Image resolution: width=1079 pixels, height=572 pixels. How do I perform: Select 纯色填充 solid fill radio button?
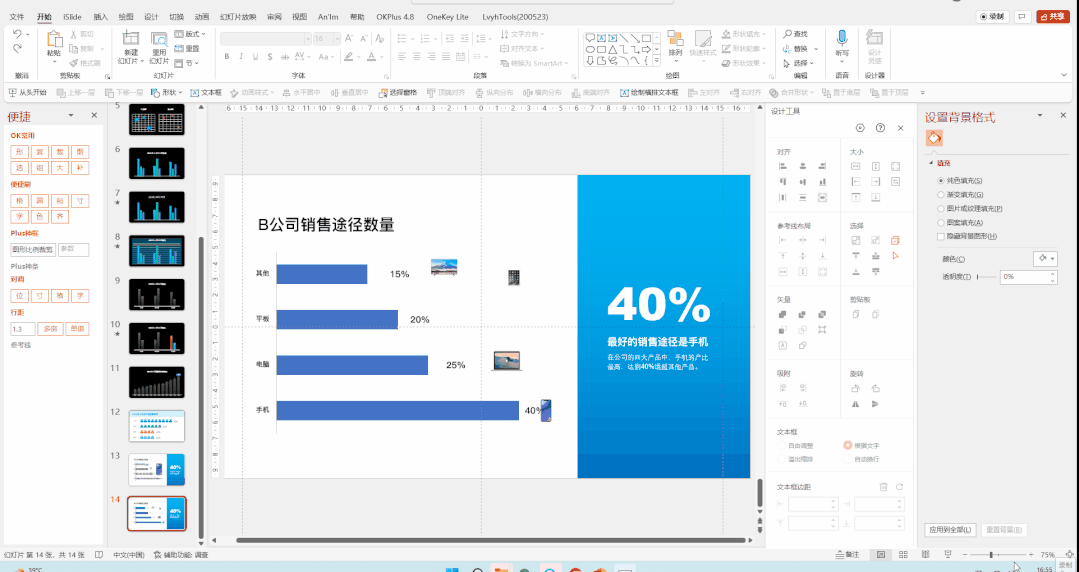pyautogui.click(x=941, y=180)
